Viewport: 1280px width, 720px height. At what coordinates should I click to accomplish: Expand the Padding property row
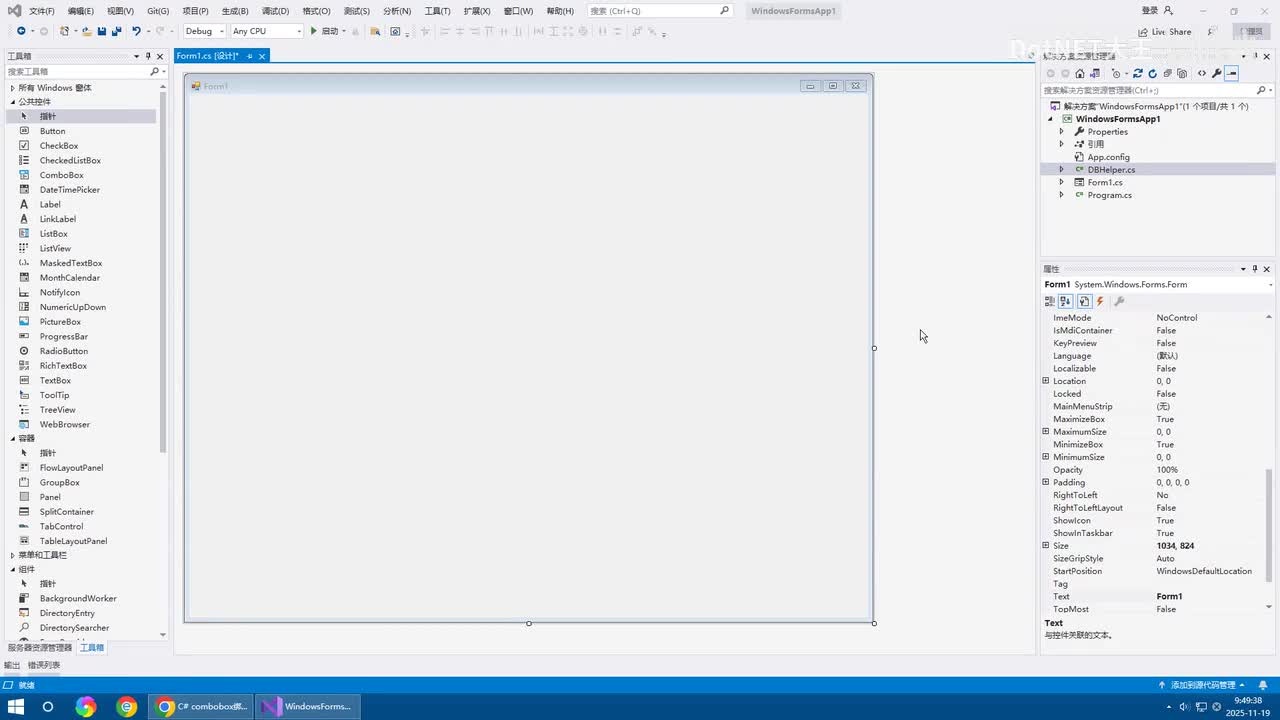click(1046, 482)
